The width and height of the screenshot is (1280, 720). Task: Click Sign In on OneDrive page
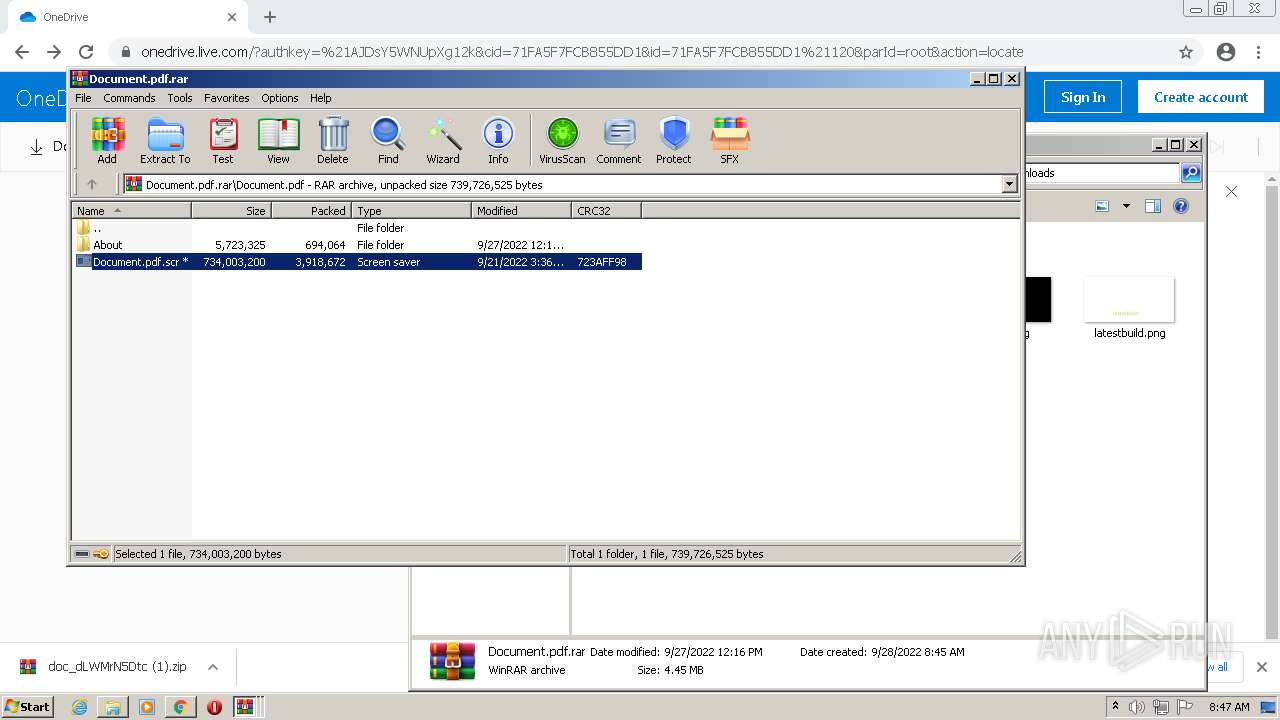pos(1083,97)
